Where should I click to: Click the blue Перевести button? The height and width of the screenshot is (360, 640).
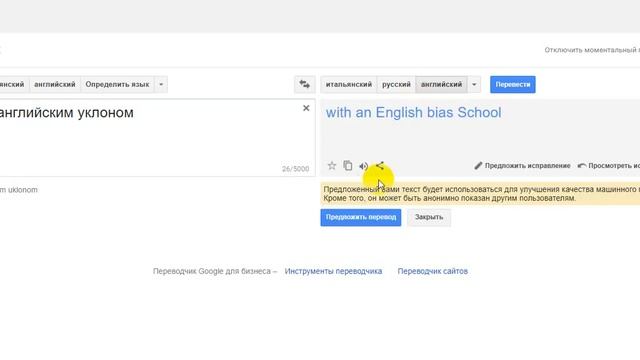click(x=513, y=84)
